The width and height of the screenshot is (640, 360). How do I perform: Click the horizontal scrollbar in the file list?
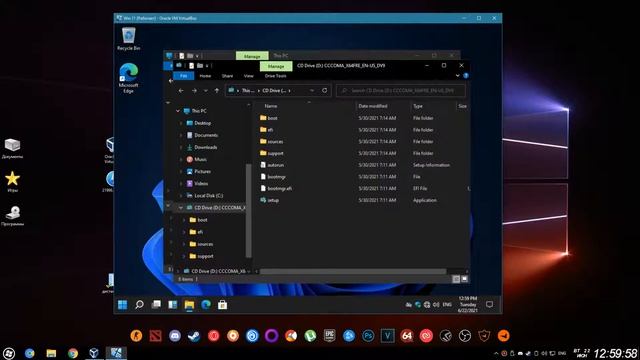(x=353, y=271)
